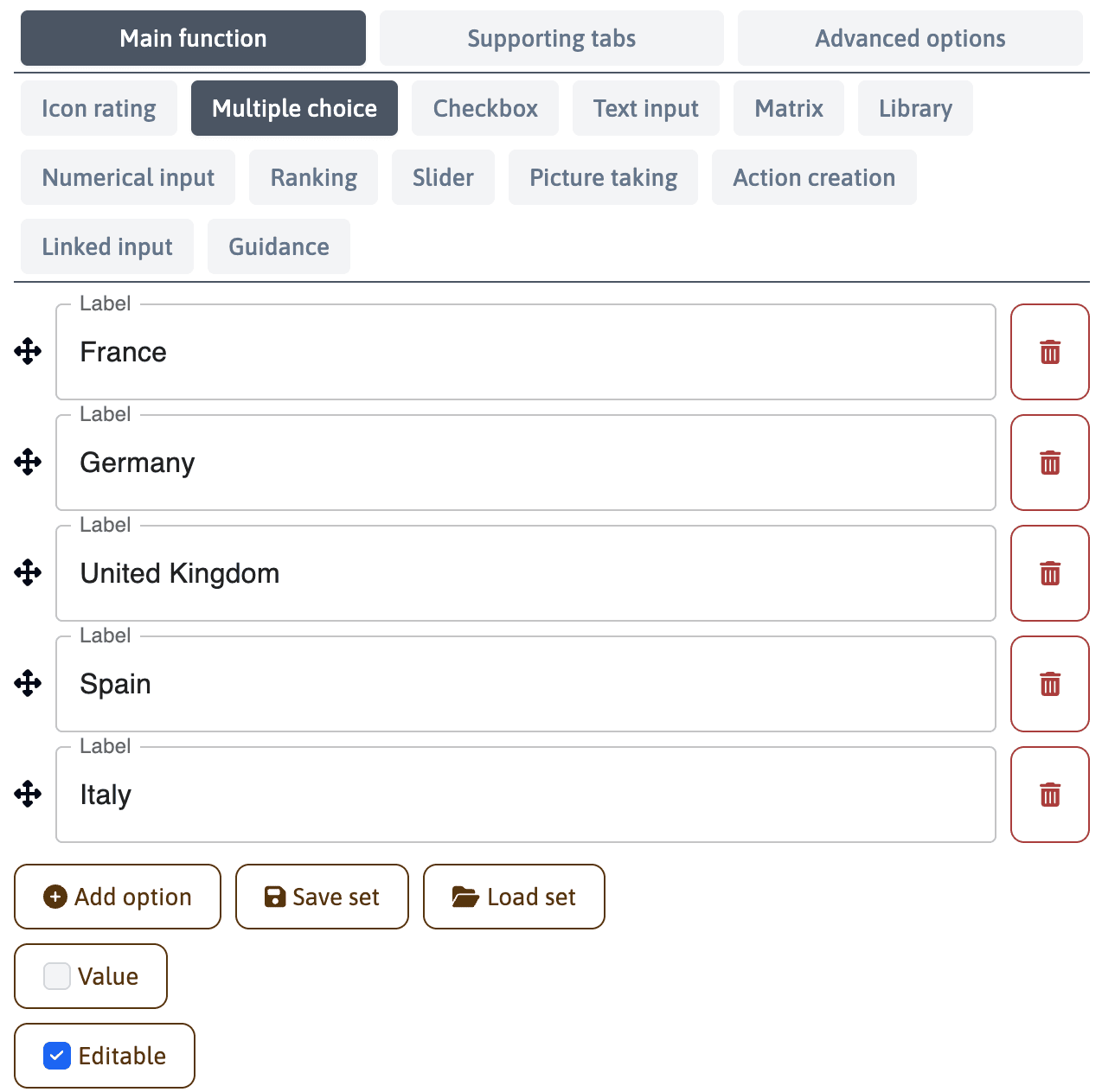Switch to the Supporting tabs section
Image resolution: width=1102 pixels, height=1092 pixels.
[551, 38]
